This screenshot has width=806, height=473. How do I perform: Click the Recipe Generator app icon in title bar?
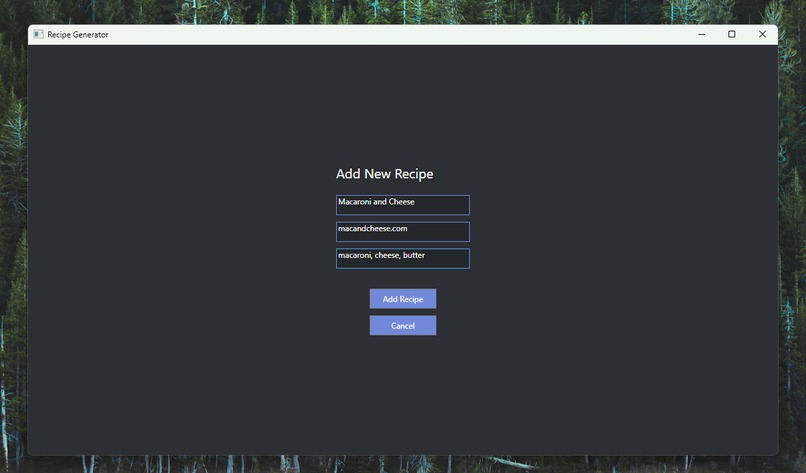pos(39,34)
